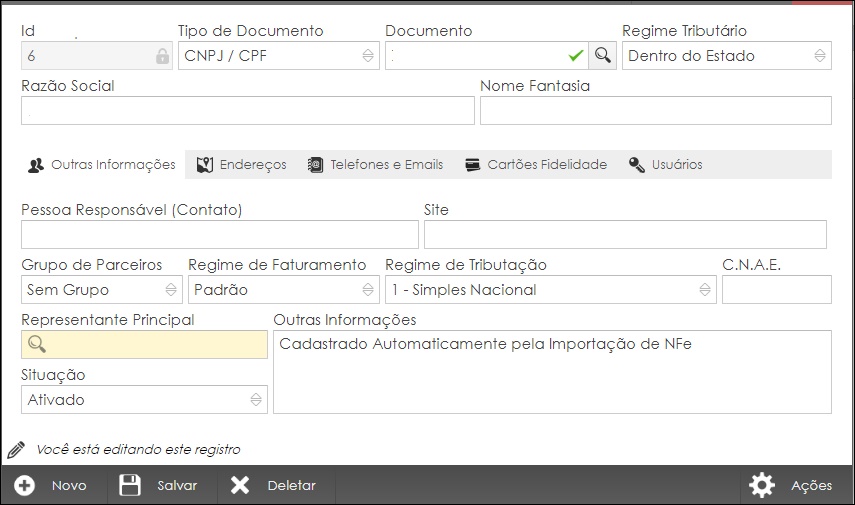The image size is (855, 505).
Task: Click the locked Id field
Action: (97, 56)
